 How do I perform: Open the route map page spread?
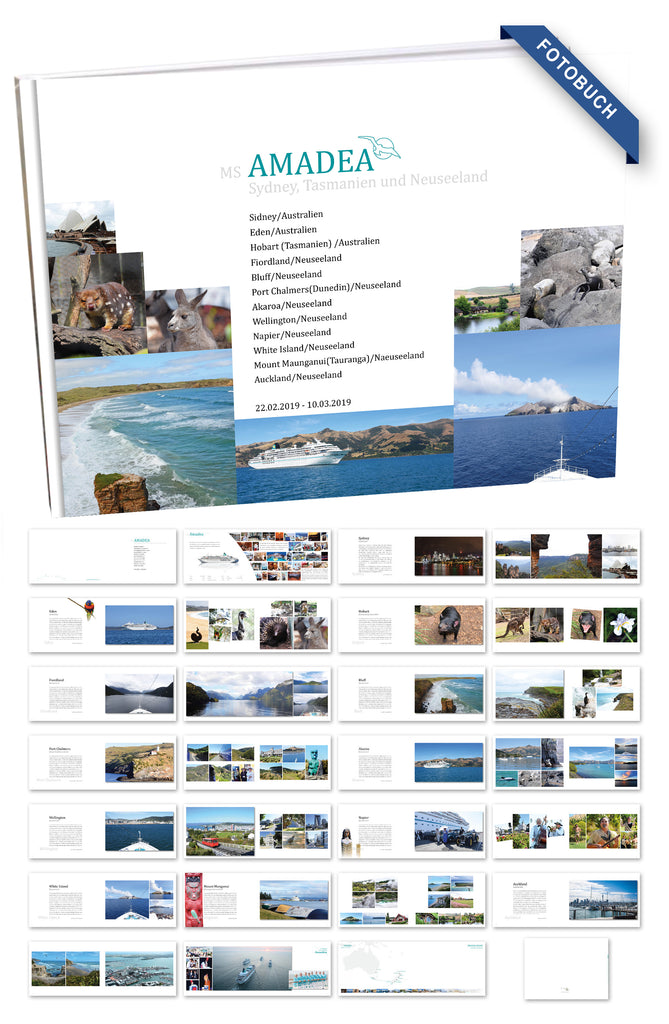(411, 967)
